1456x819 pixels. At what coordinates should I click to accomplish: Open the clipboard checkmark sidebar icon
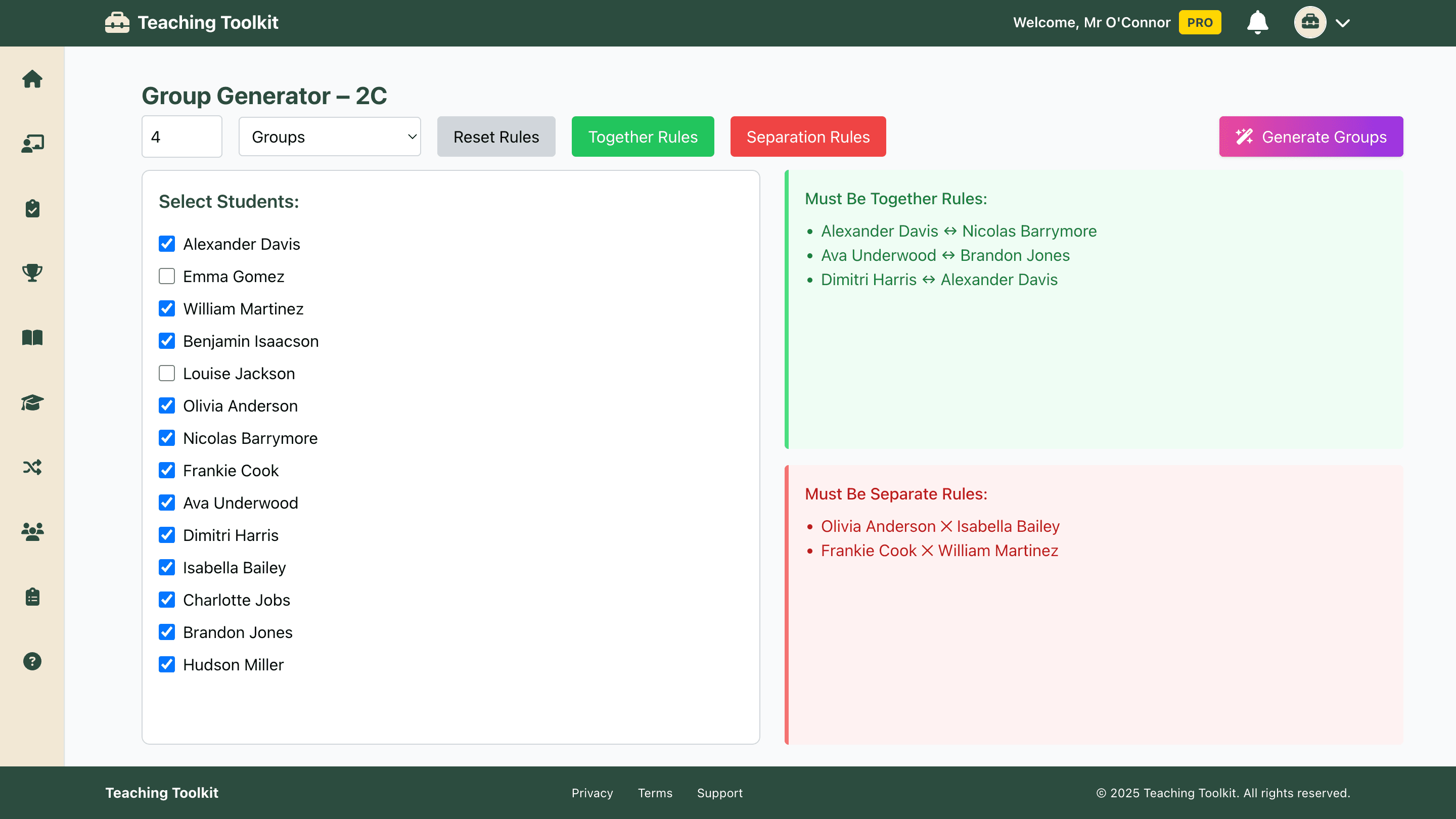[32, 209]
